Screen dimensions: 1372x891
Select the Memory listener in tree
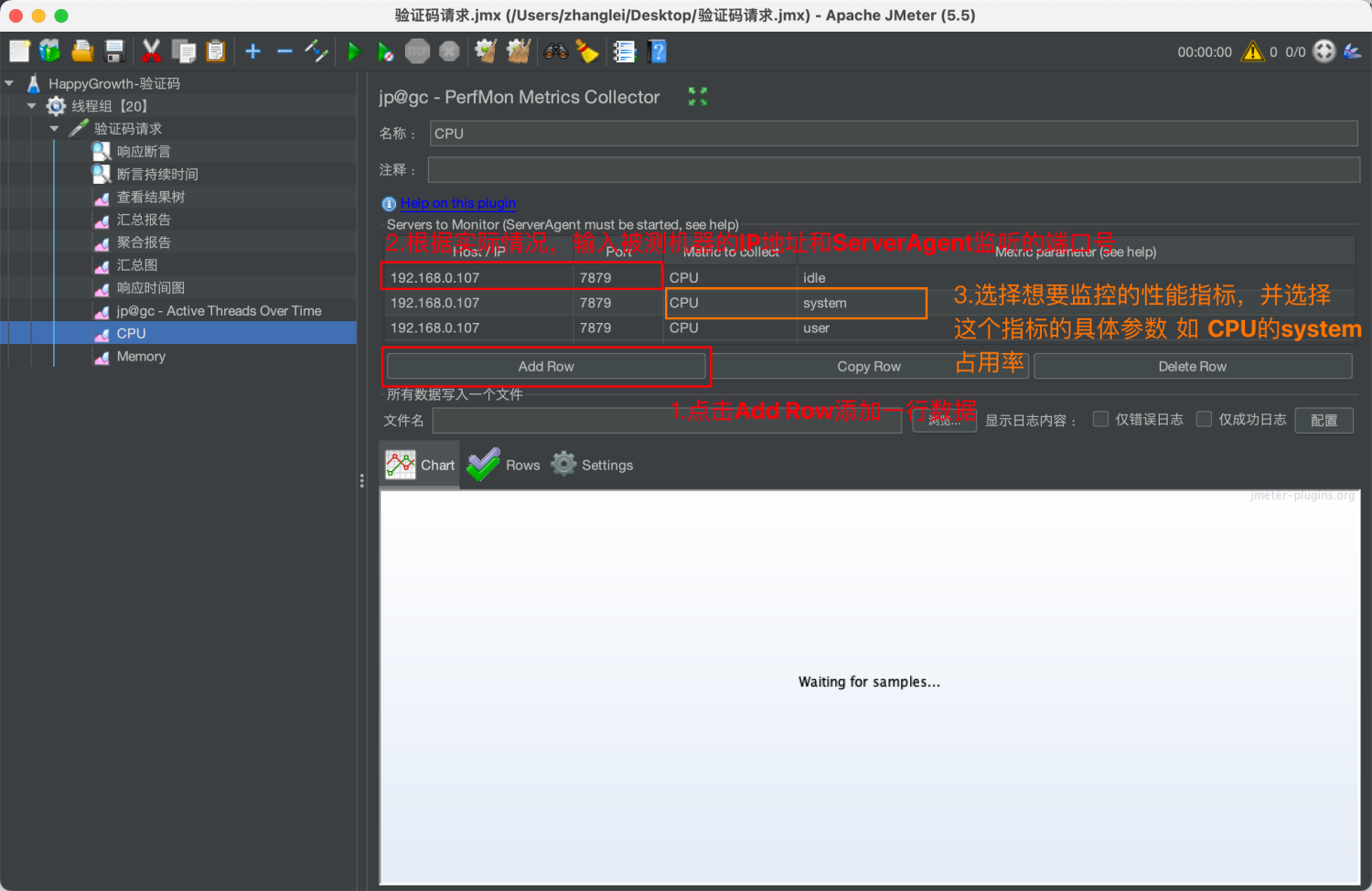pos(141,357)
